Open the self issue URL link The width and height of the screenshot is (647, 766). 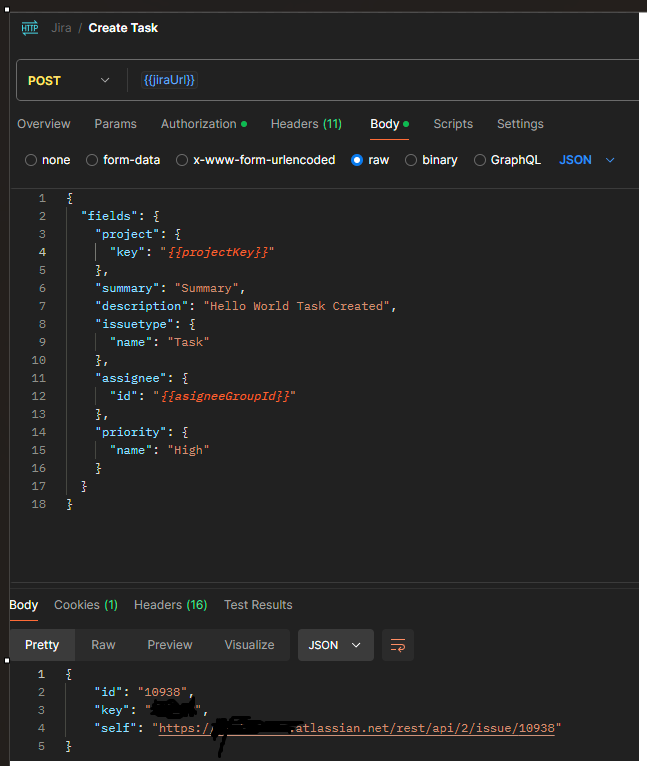pyautogui.click(x=357, y=728)
